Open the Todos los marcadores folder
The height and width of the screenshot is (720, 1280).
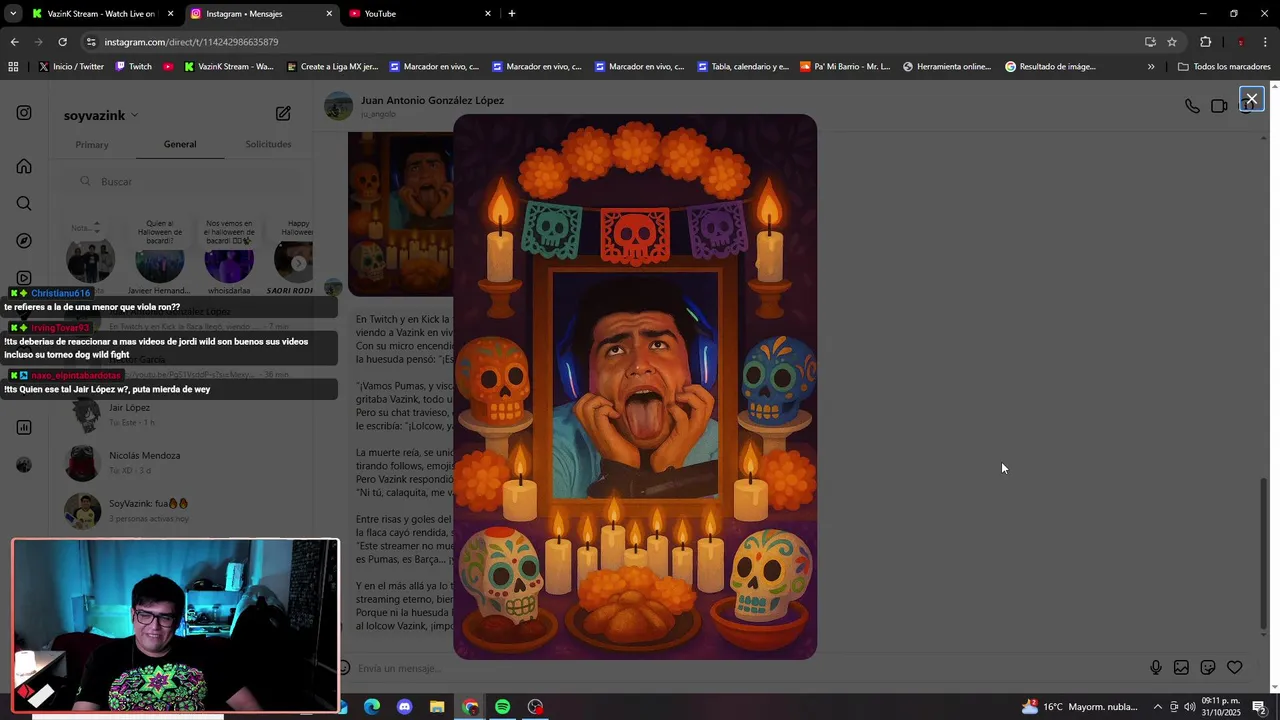(x=1224, y=67)
